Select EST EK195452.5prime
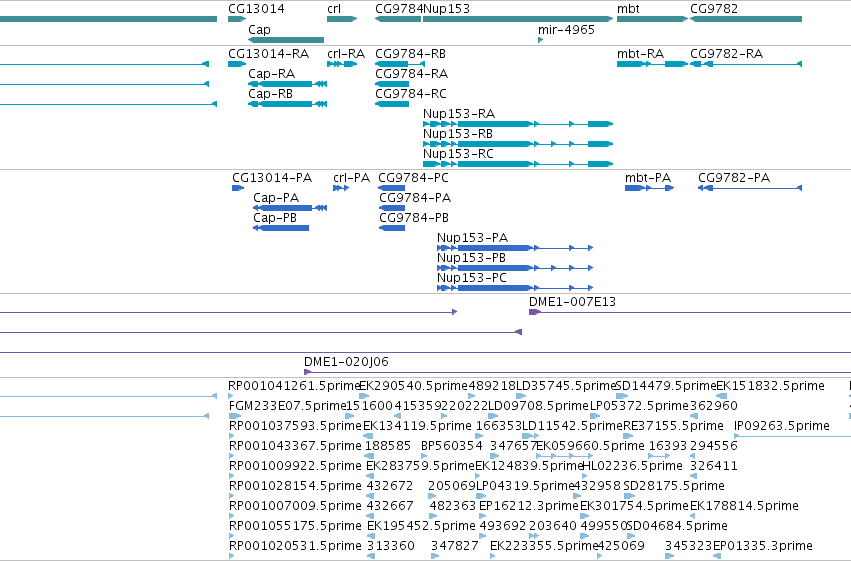The height and width of the screenshot is (561, 851). coord(421,526)
